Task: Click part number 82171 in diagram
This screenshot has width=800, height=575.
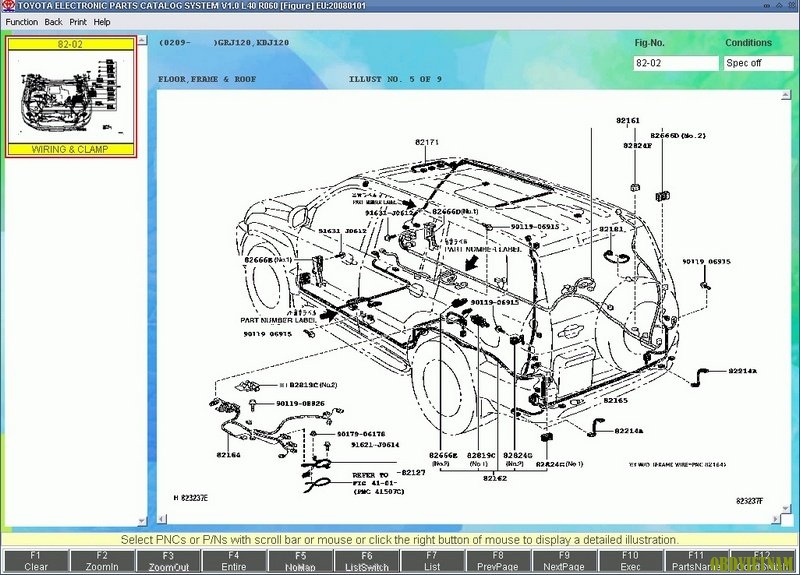Action: coord(427,142)
